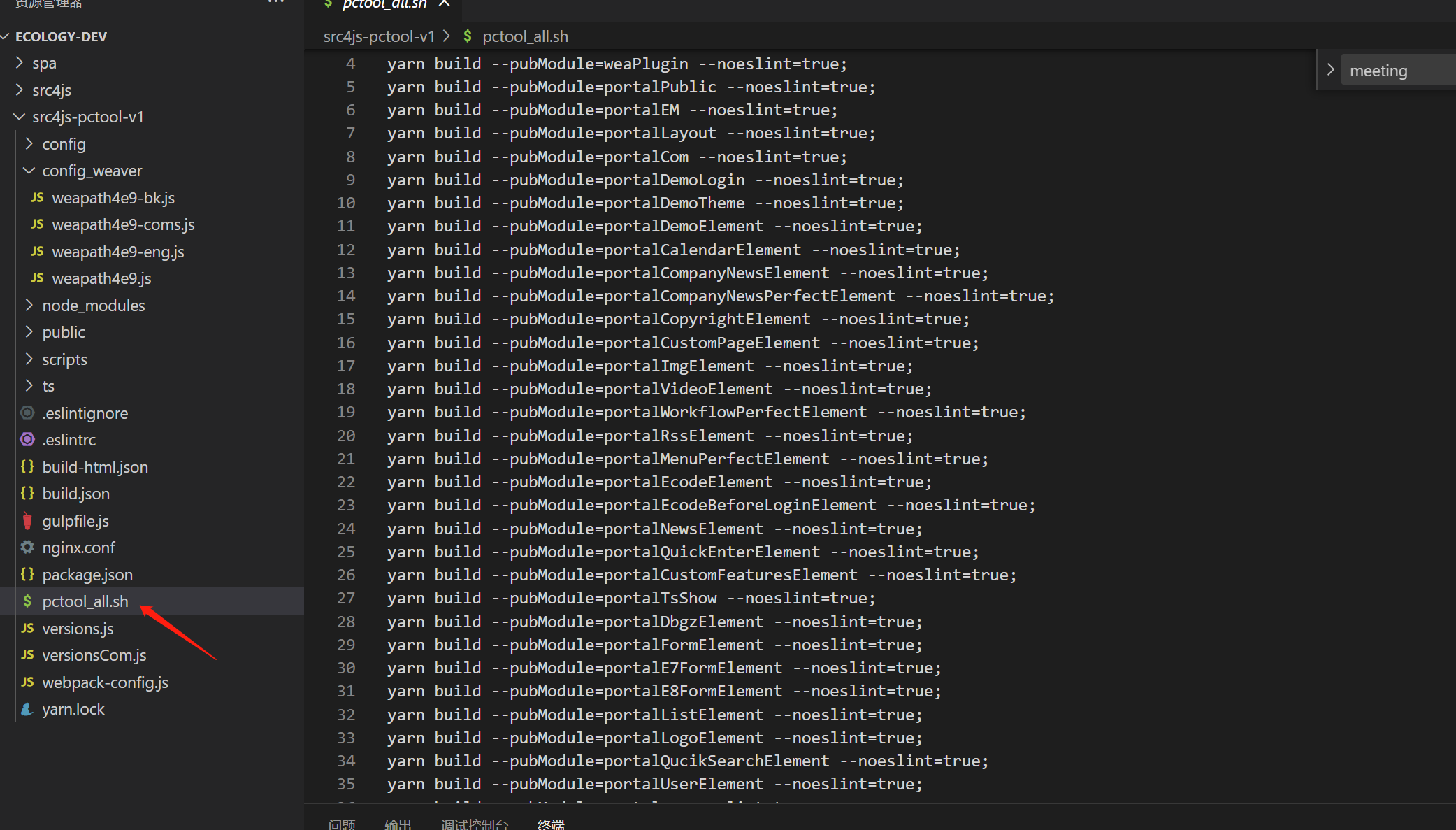1456x830 pixels.
Task: Open build-html.json file
Action: tap(95, 467)
